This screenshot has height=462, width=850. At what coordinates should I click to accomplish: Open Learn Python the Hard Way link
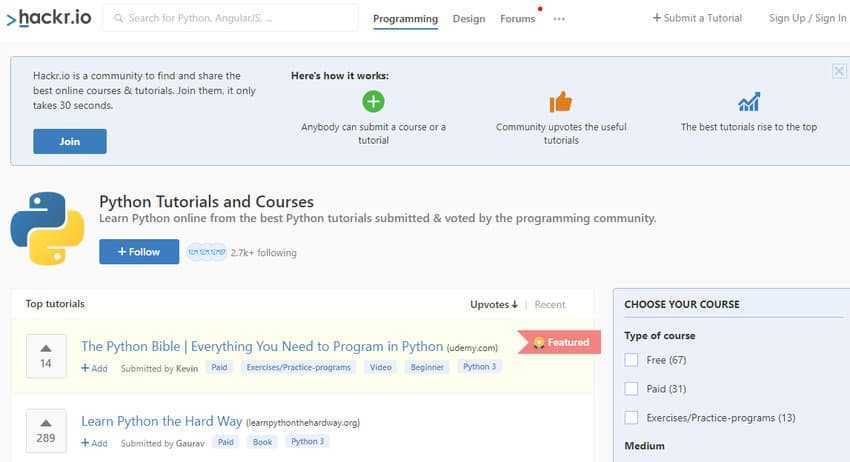point(162,421)
